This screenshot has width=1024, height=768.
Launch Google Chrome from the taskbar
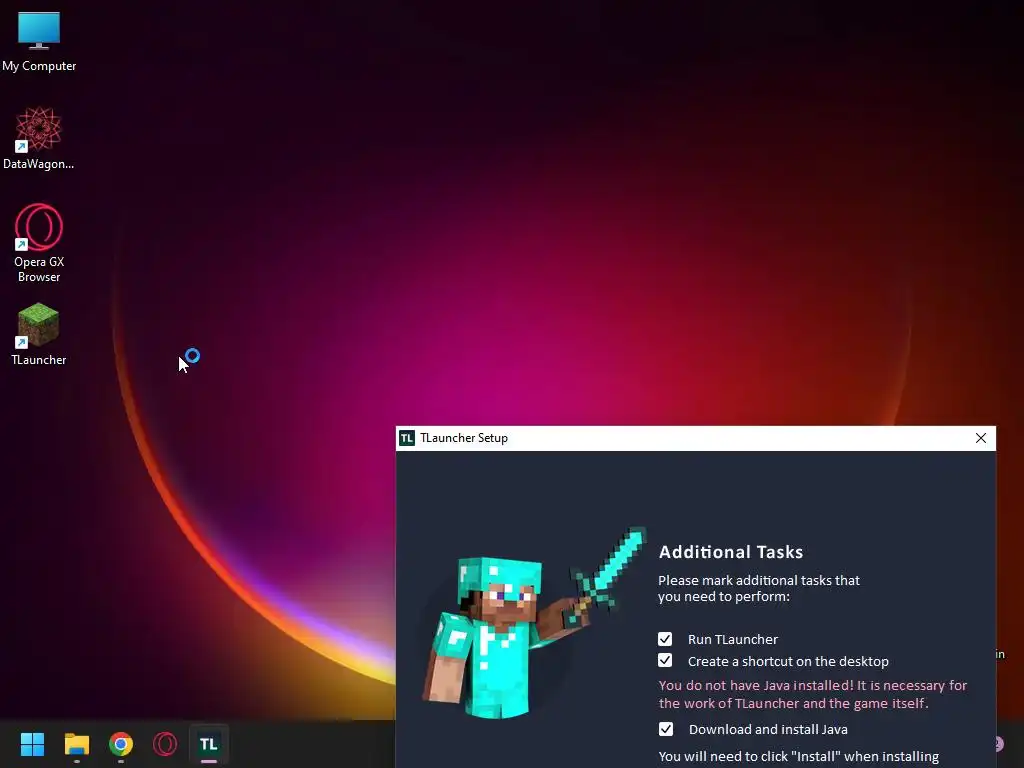click(x=121, y=744)
